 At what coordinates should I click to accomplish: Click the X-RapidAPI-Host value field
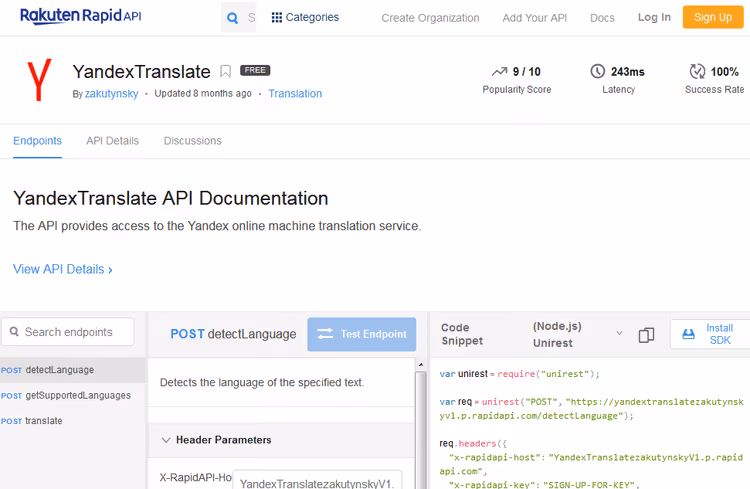[317, 480]
